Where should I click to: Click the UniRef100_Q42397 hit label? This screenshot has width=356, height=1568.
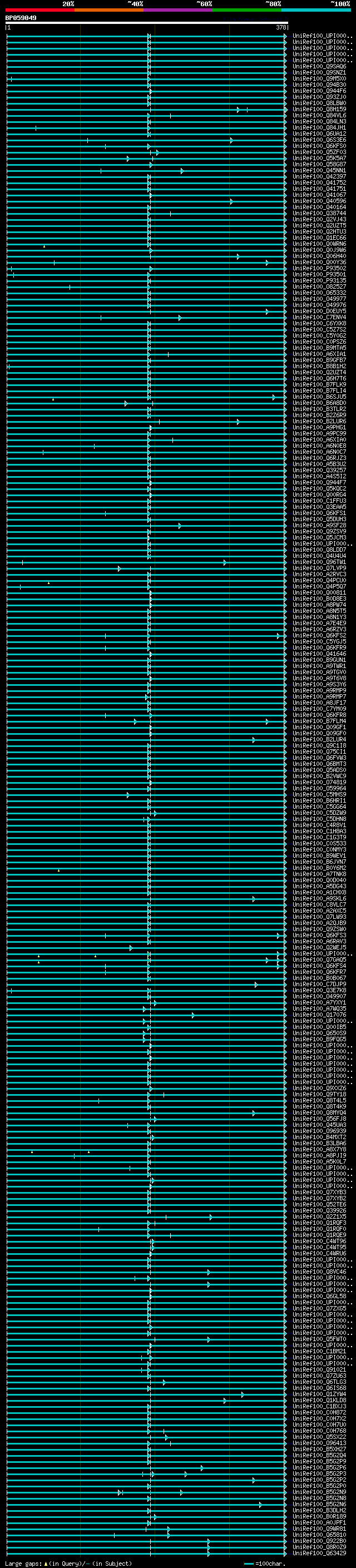(319, 176)
